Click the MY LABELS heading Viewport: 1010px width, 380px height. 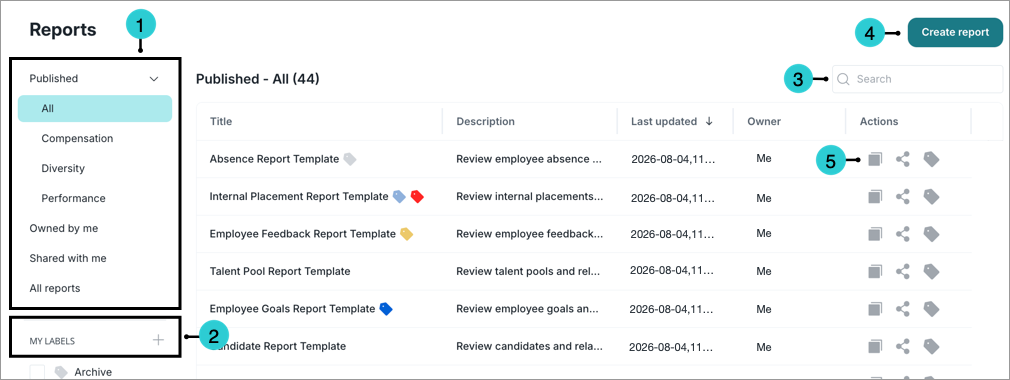52,341
